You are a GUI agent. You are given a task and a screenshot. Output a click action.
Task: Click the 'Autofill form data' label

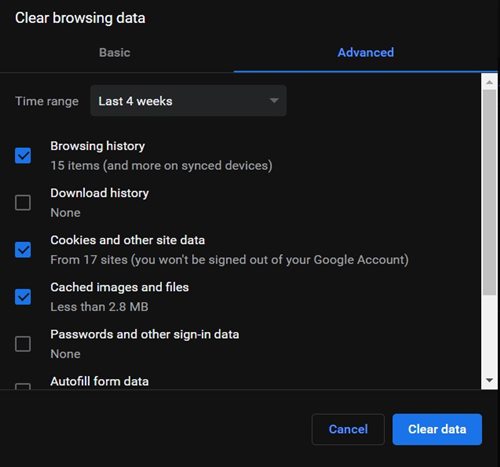99,381
